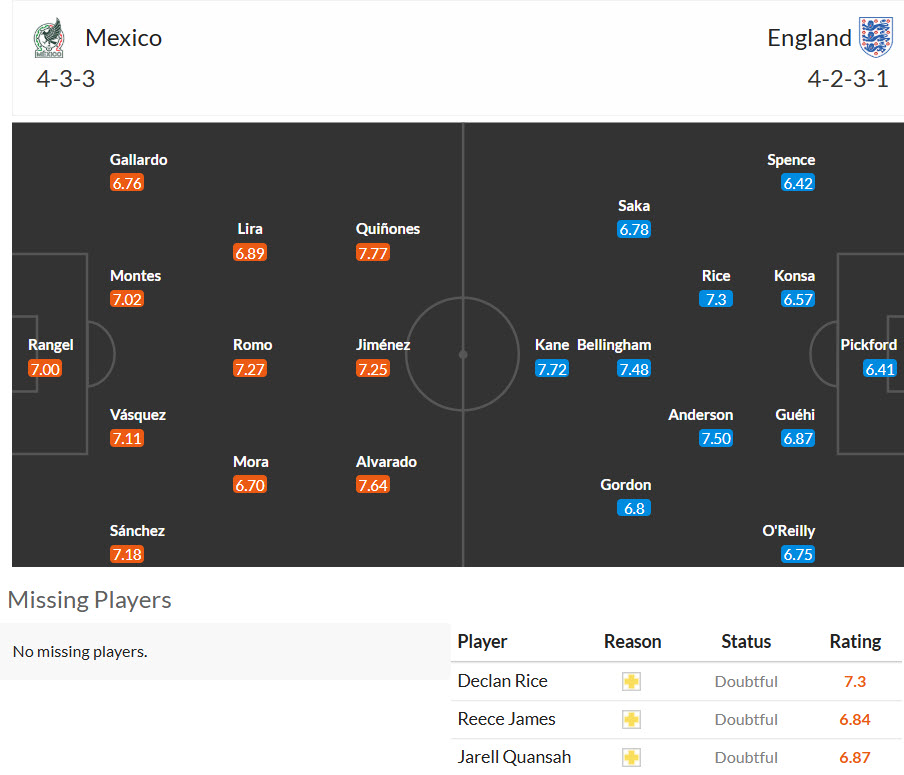Click Kane's 7.72 rating badge
904x775 pixels.
point(552,369)
